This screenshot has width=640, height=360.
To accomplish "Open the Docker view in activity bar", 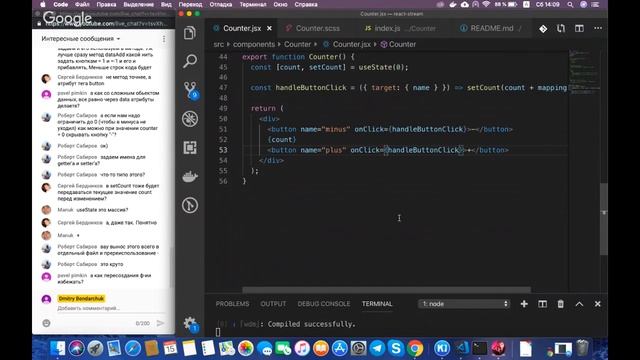I will coord(190,176).
